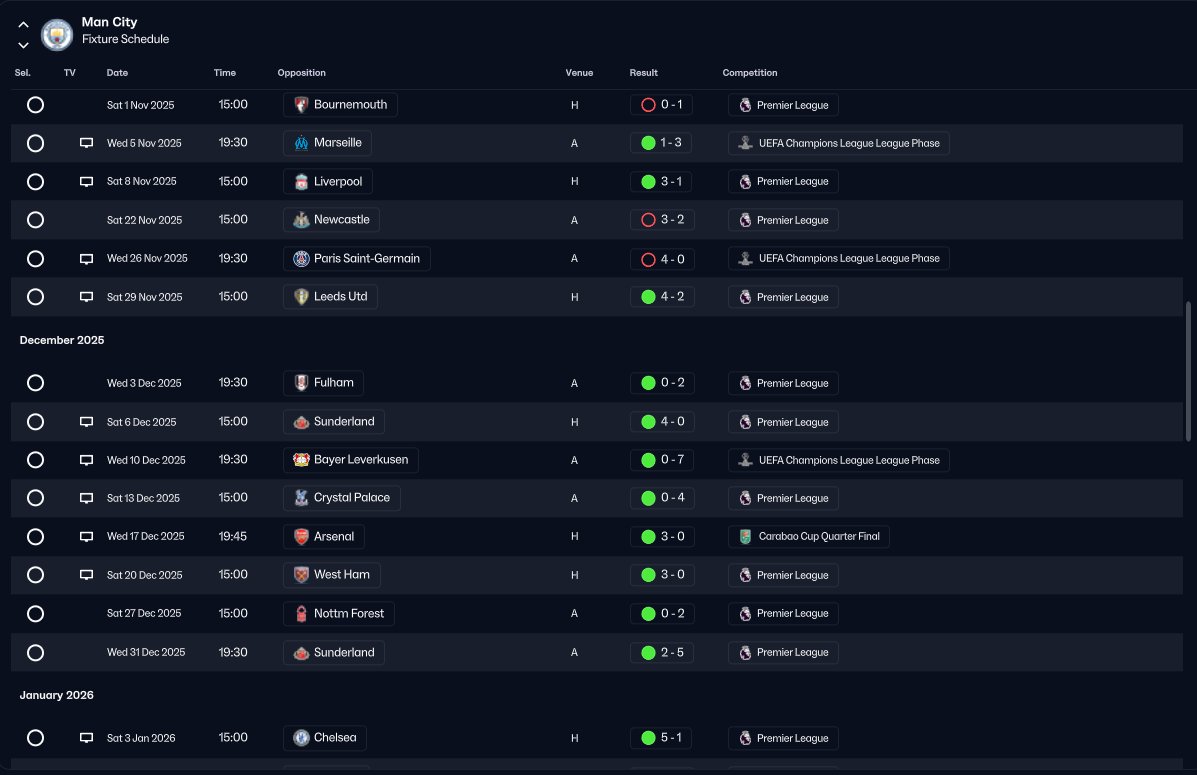Open Fulham club link

click(x=324, y=383)
